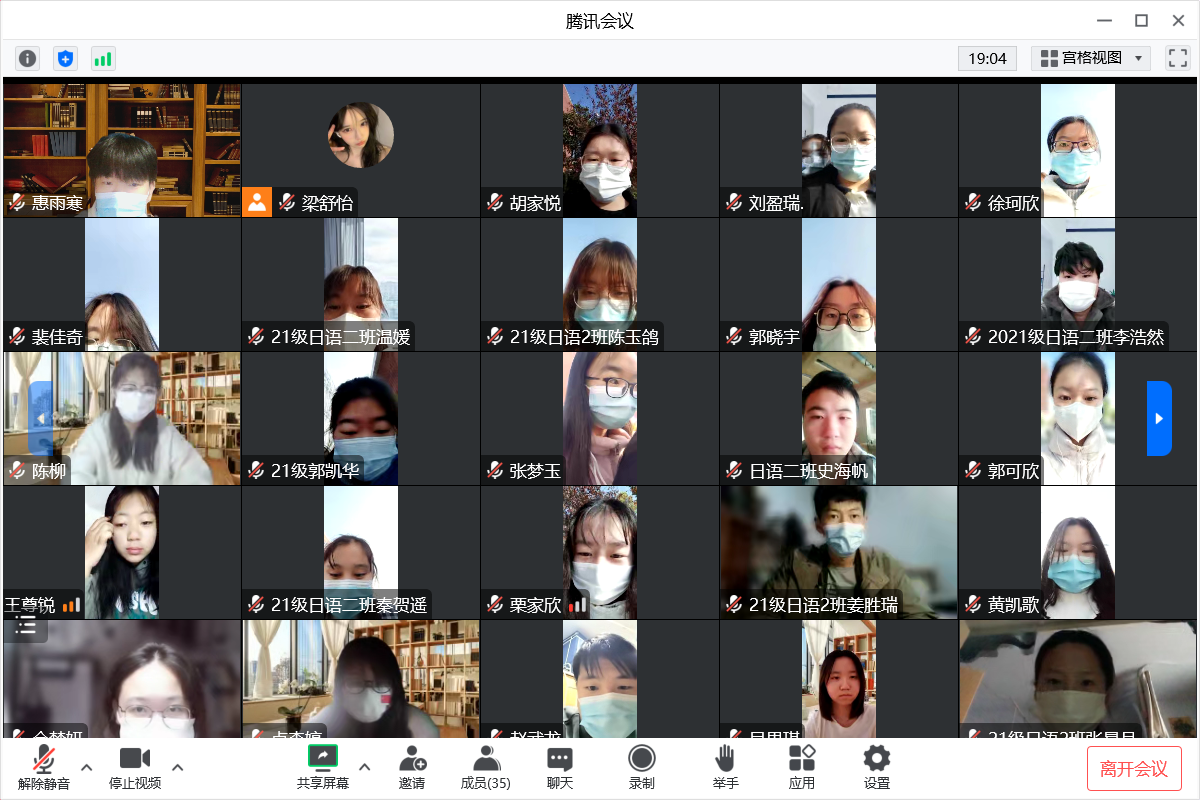Enter full screen mode icon
The width and height of the screenshot is (1200, 800).
pyautogui.click(x=1177, y=58)
